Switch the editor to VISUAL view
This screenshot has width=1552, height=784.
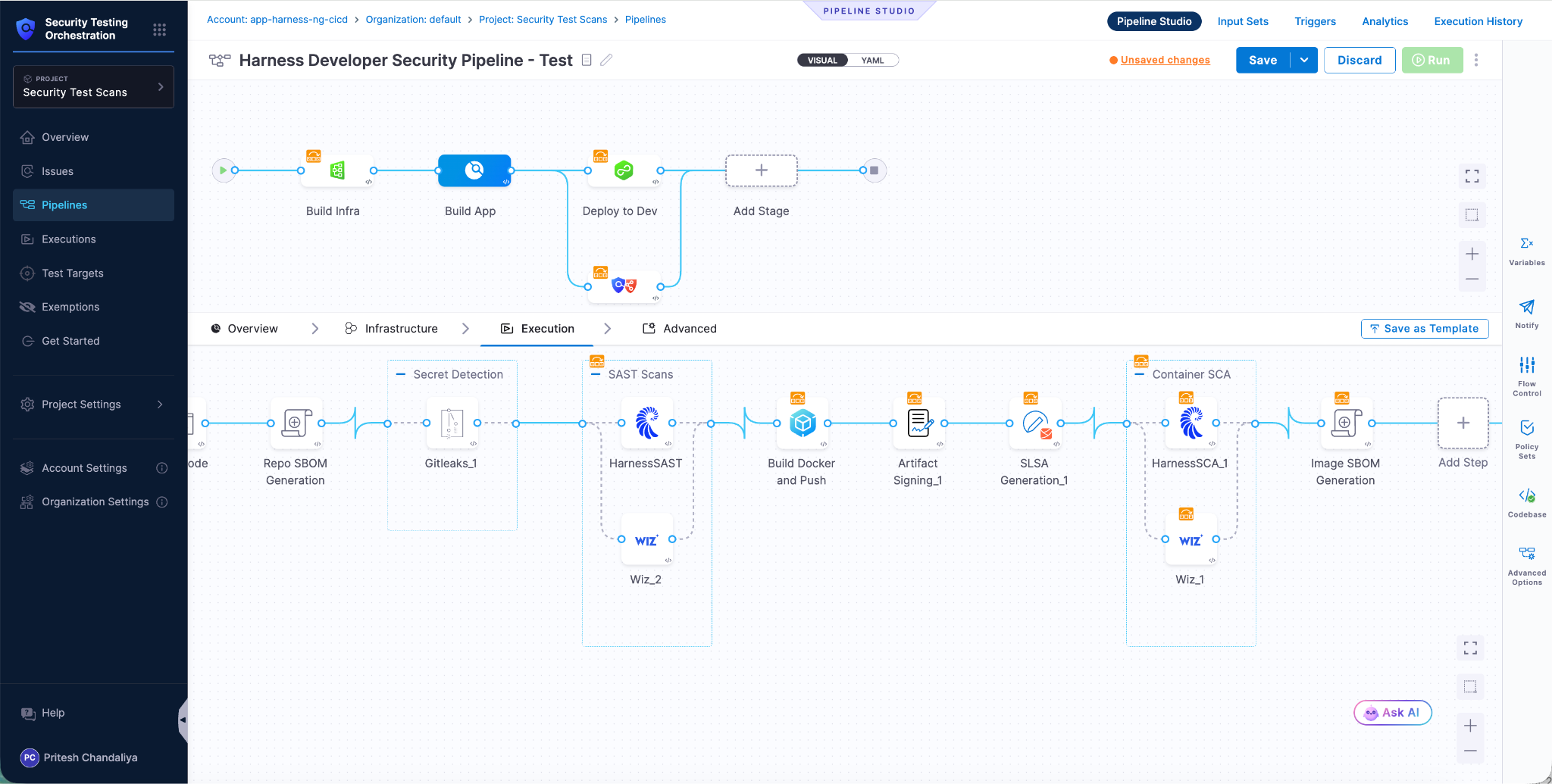click(822, 60)
